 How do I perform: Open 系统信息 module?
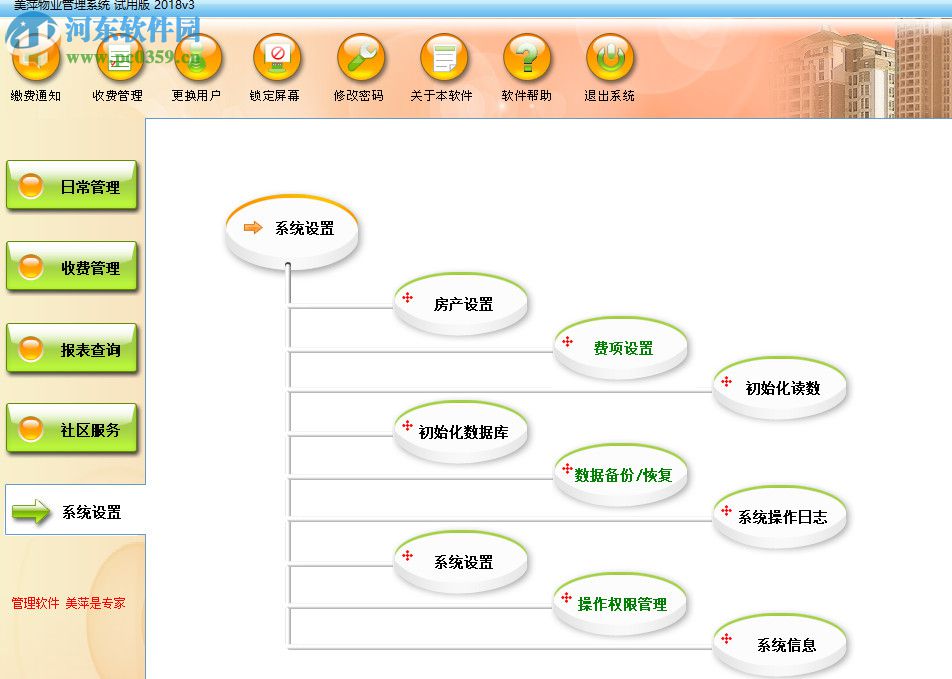coord(780,644)
